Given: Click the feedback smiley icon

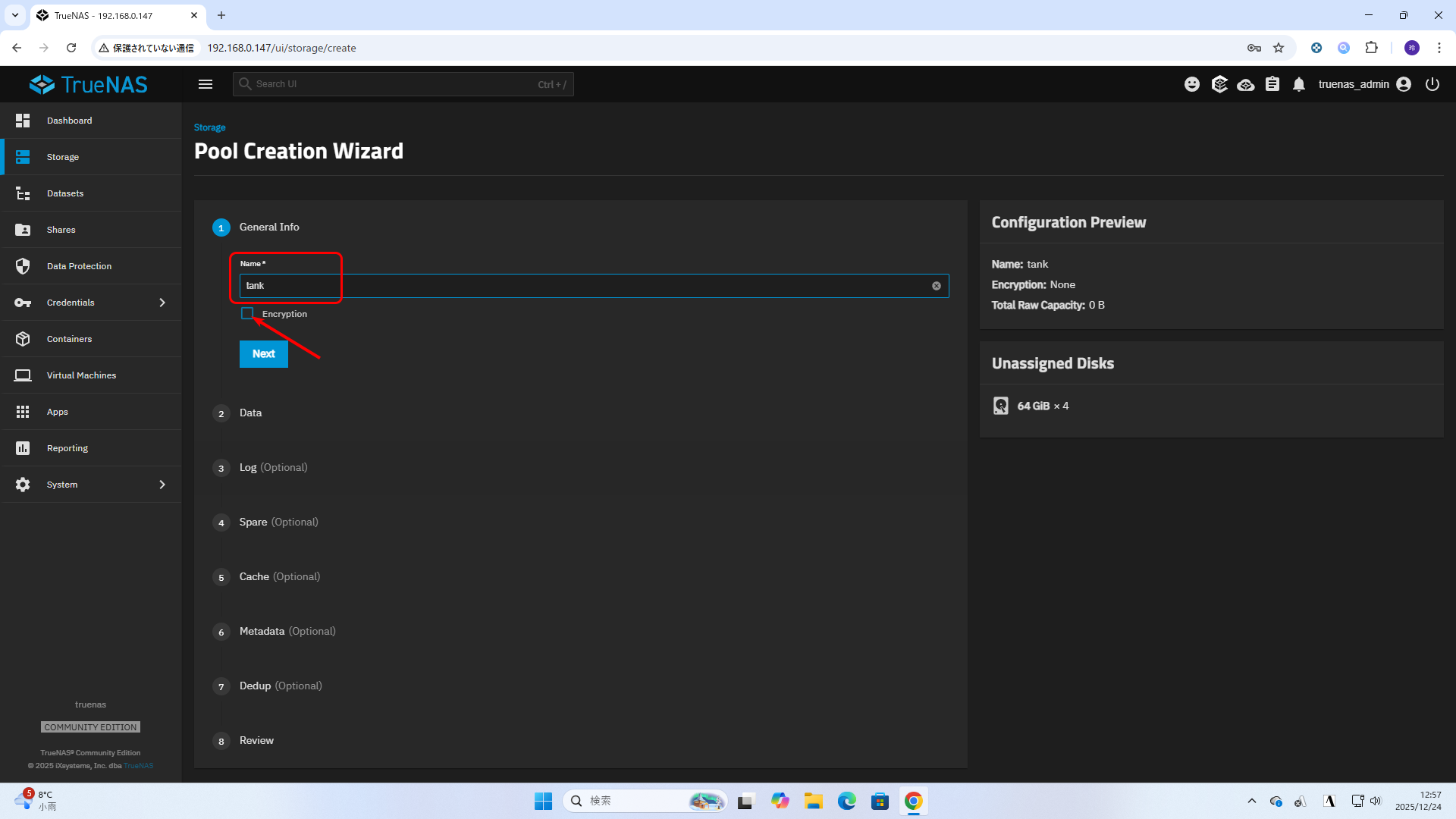Looking at the screenshot, I should [1192, 84].
